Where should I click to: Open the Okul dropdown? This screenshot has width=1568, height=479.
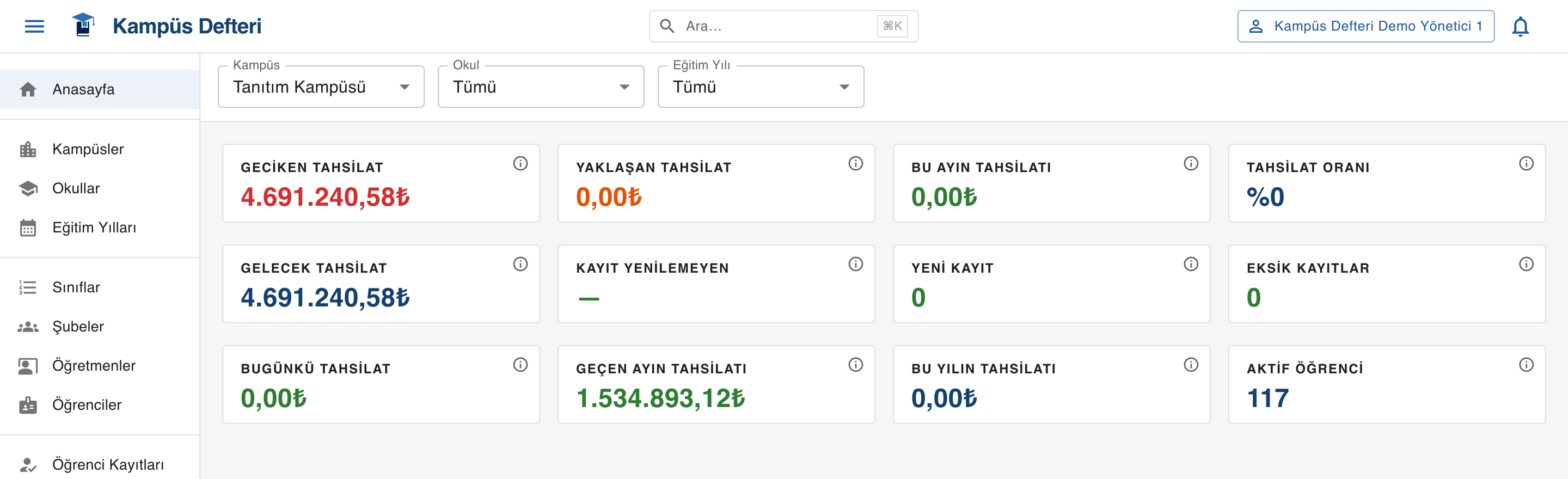point(541,87)
